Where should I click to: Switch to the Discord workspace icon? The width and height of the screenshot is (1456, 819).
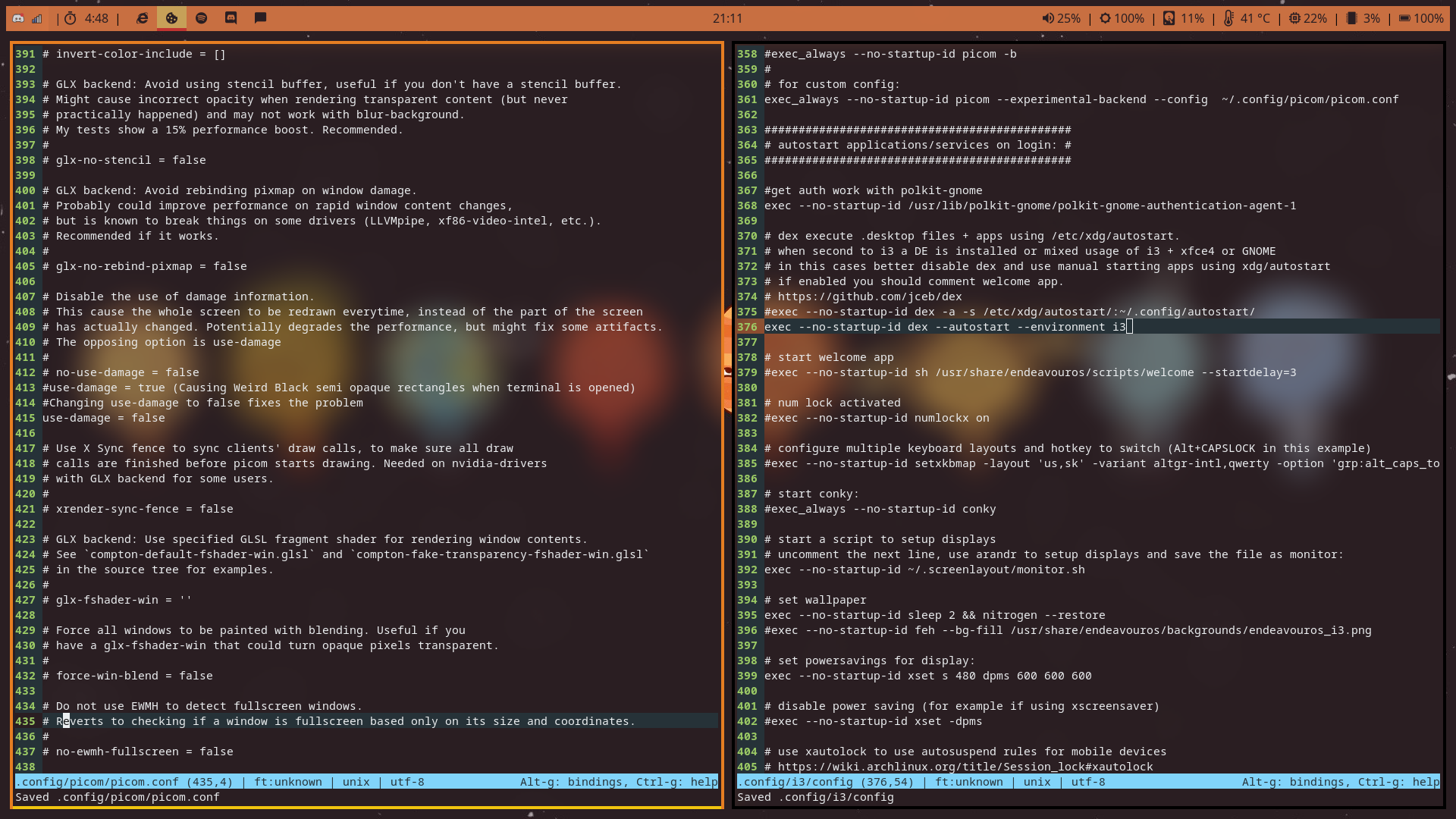tap(231, 18)
